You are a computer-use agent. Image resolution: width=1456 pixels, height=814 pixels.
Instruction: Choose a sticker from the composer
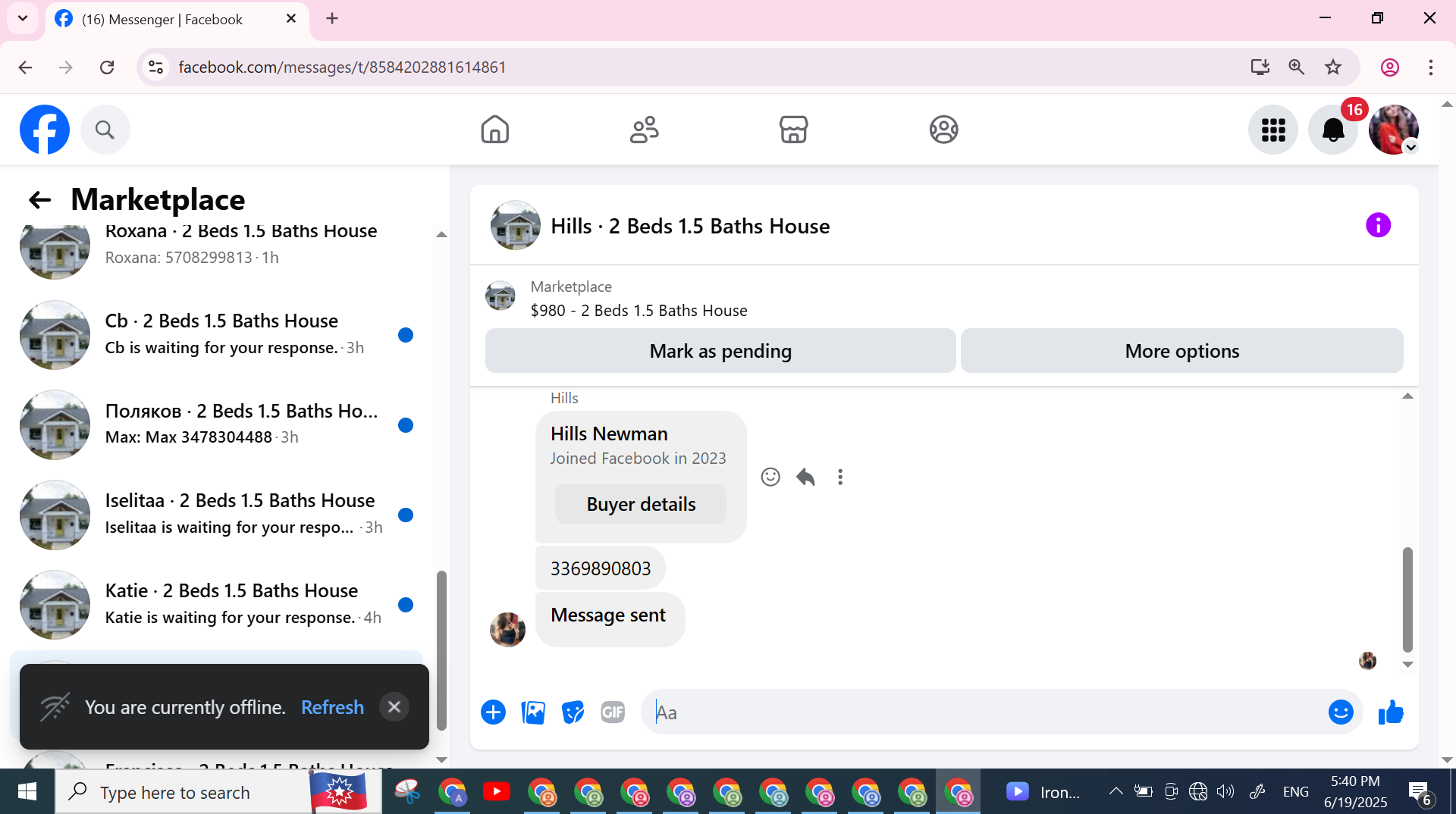[x=573, y=712]
